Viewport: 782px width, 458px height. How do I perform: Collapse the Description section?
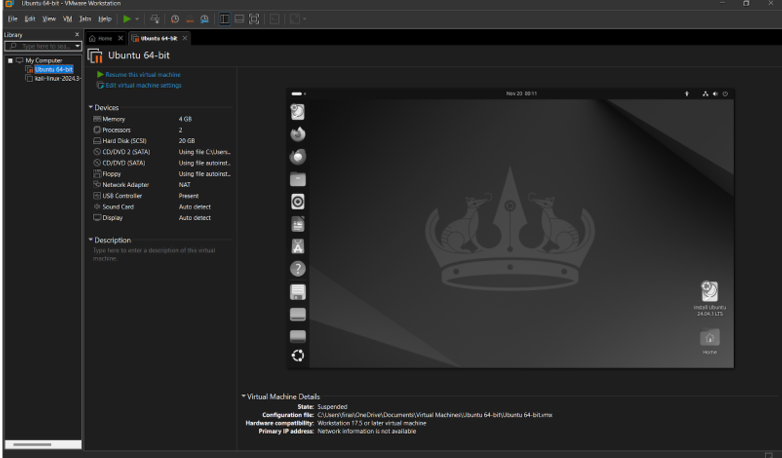click(91, 239)
